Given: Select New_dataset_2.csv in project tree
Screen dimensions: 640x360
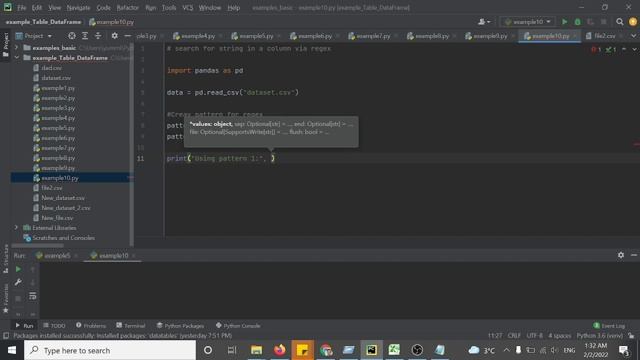Looking at the screenshot, I should click(x=66, y=208).
